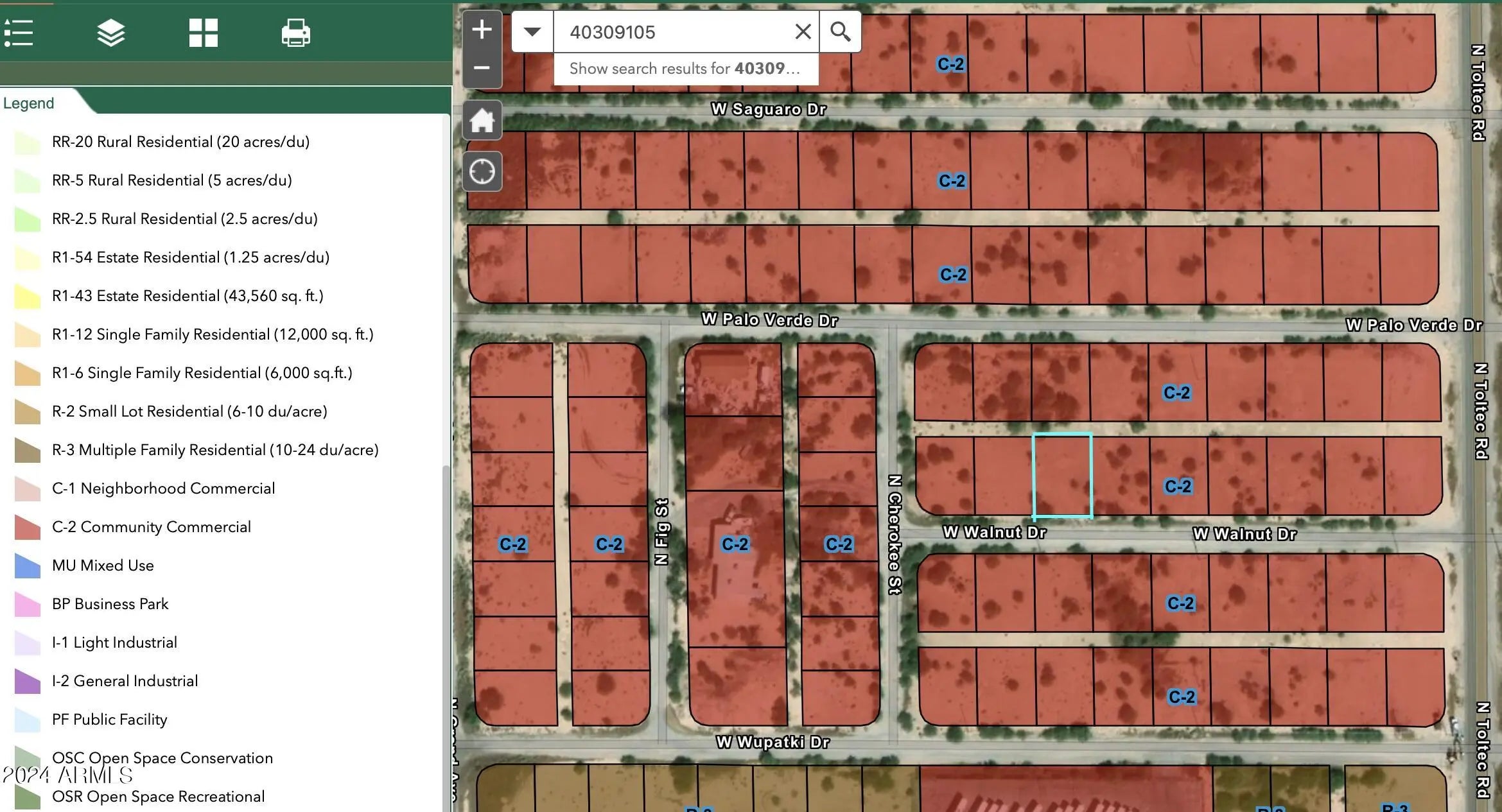Open the basemap gallery grid icon
Viewport: 1502px width, 812px height.
(203, 33)
